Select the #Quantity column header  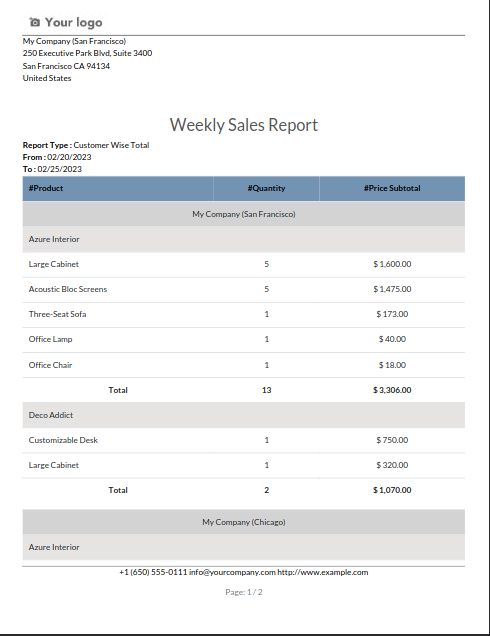(266, 189)
